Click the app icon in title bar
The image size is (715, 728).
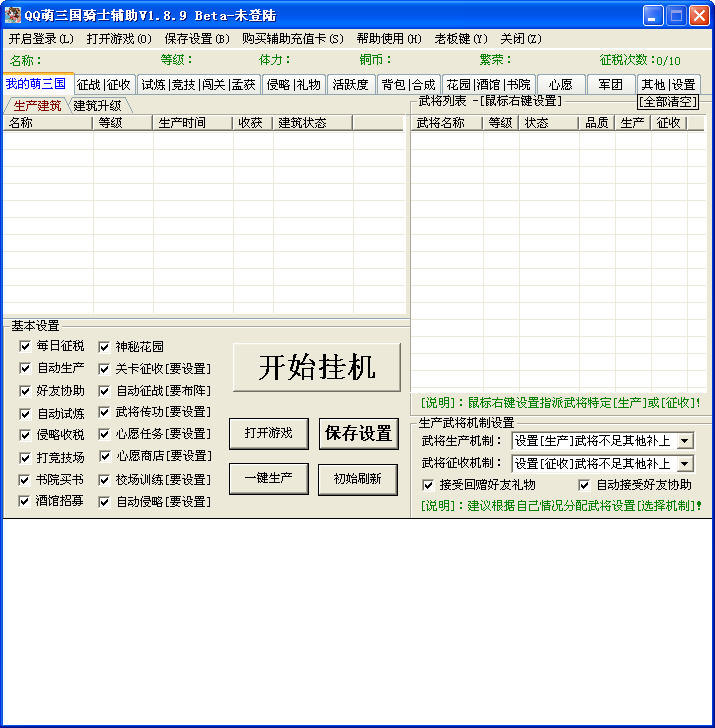[x=13, y=15]
